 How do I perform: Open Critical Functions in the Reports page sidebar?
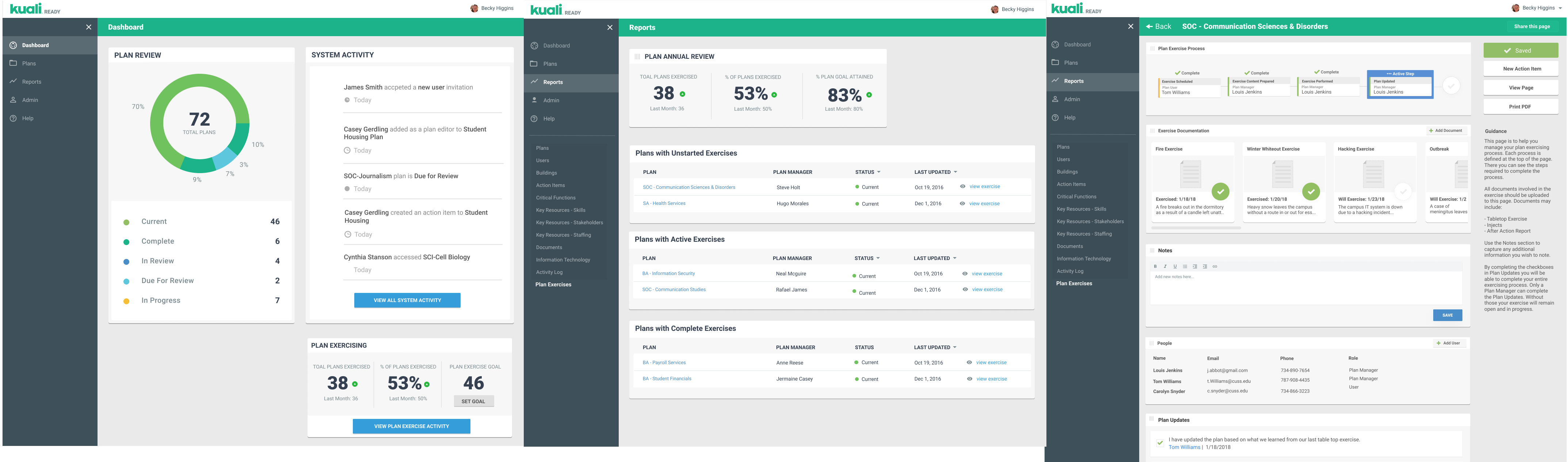pyautogui.click(x=555, y=198)
